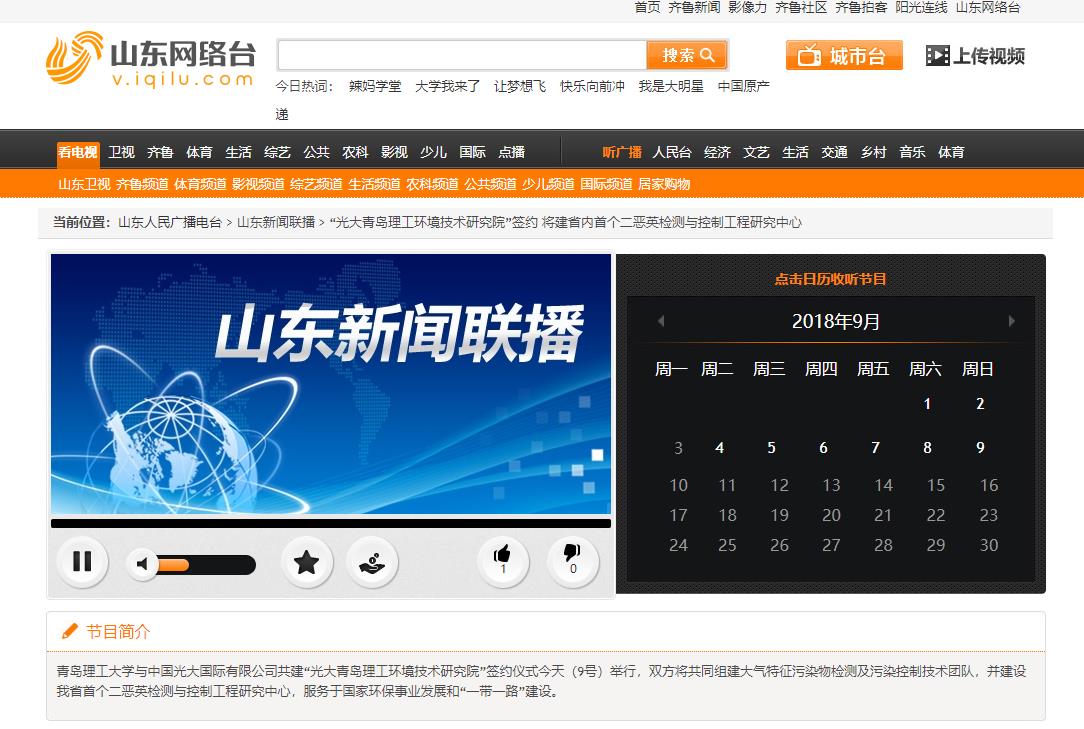The width and height of the screenshot is (1084, 729).
Task: Open 城市台 city station button
Action: (844, 55)
